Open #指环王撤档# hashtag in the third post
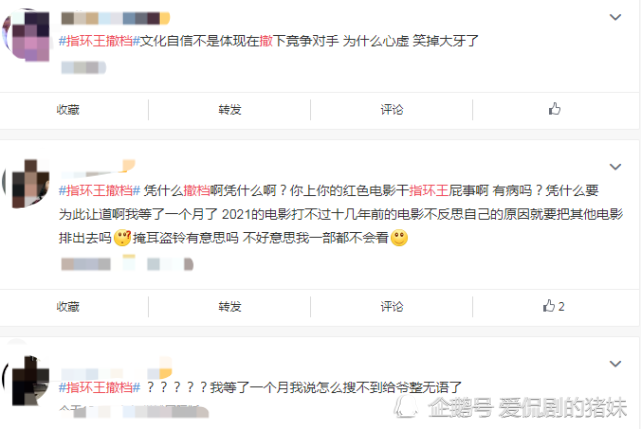Screen dimensions: 641x429 point(99,387)
